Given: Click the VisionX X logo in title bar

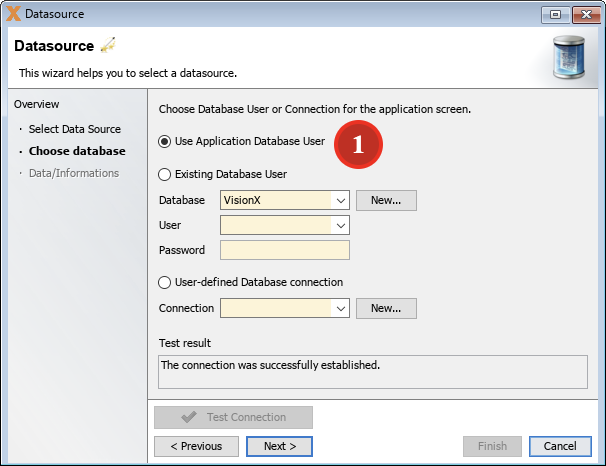Looking at the screenshot, I should 13,14.
